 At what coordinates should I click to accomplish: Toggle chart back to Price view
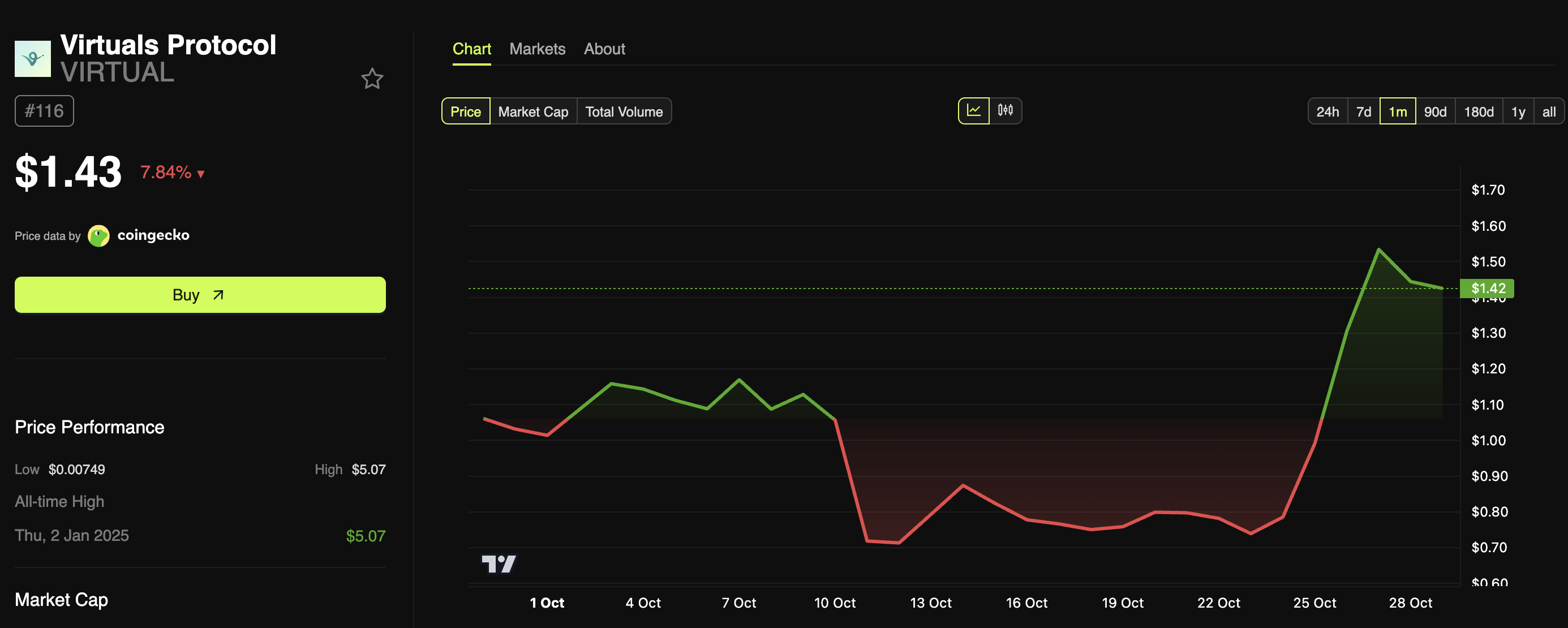[466, 111]
